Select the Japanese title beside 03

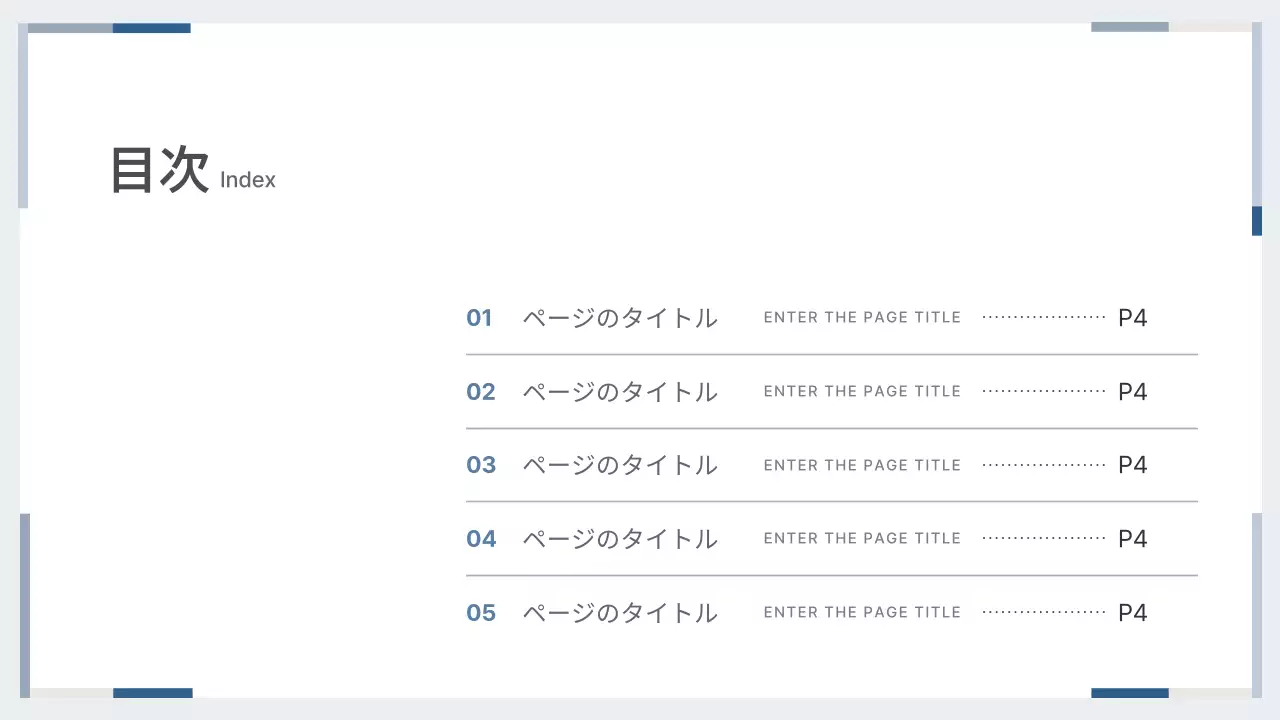(620, 465)
